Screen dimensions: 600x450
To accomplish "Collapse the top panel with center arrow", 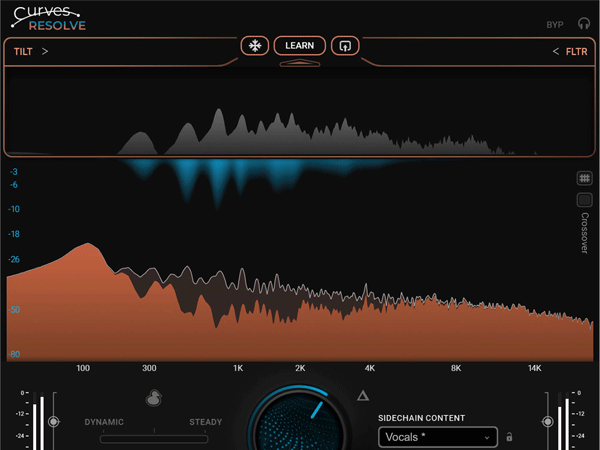I will pyautogui.click(x=299, y=63).
